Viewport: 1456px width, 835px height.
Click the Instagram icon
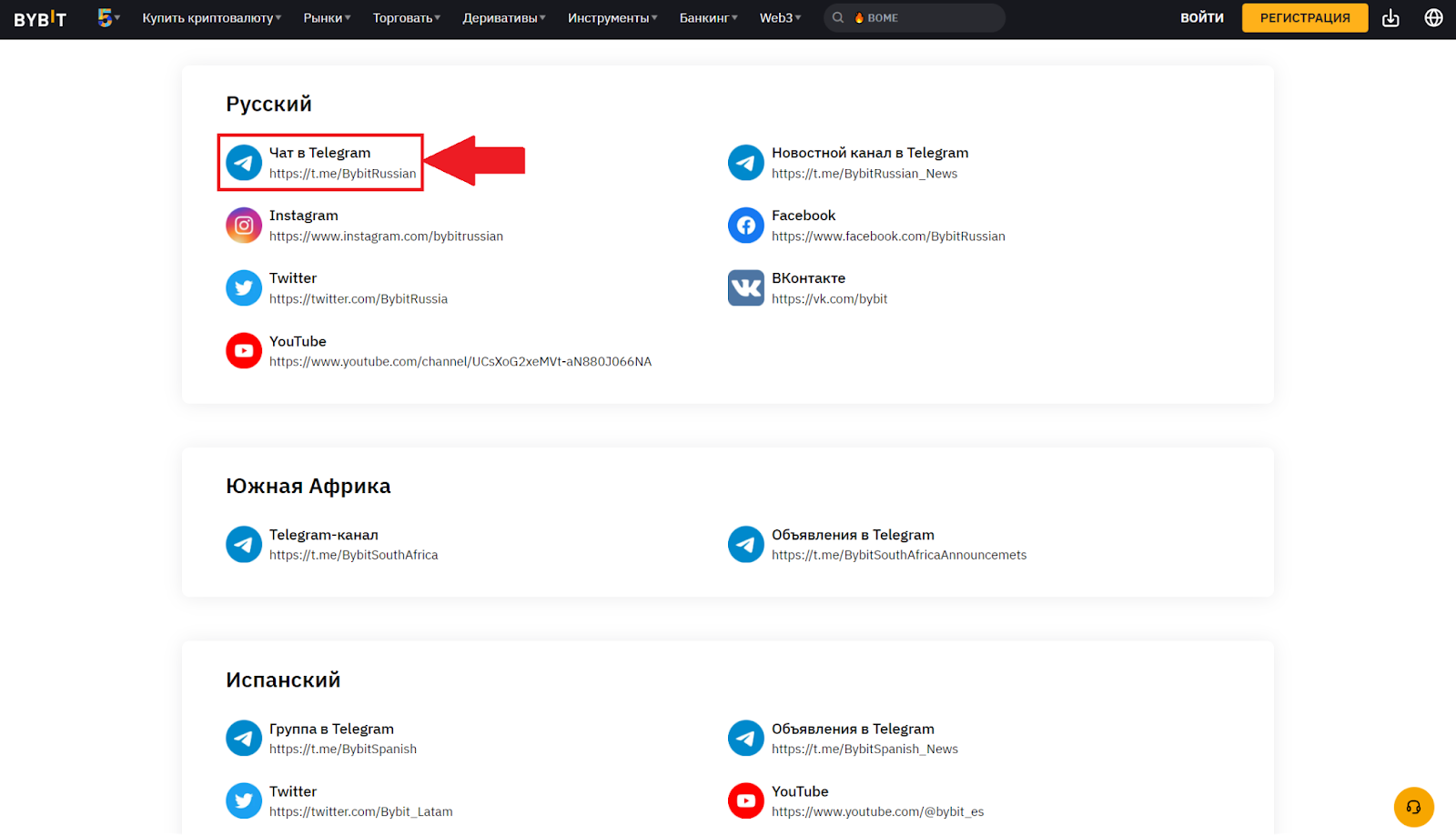244,226
